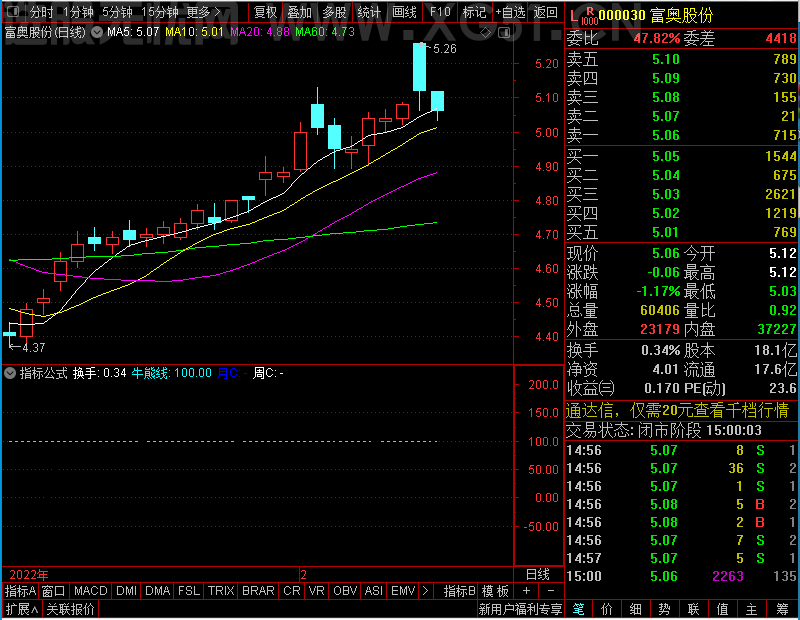Image resolution: width=800 pixels, height=620 pixels.
Task: Open the 统计 statistics tool
Action: click(369, 12)
